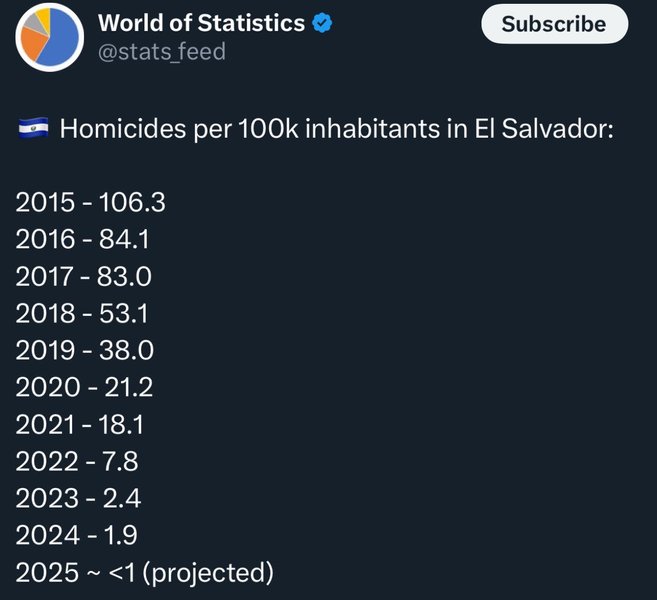657x600 pixels.
Task: Click the 2020 - 21.2 line
Action: 84,387
